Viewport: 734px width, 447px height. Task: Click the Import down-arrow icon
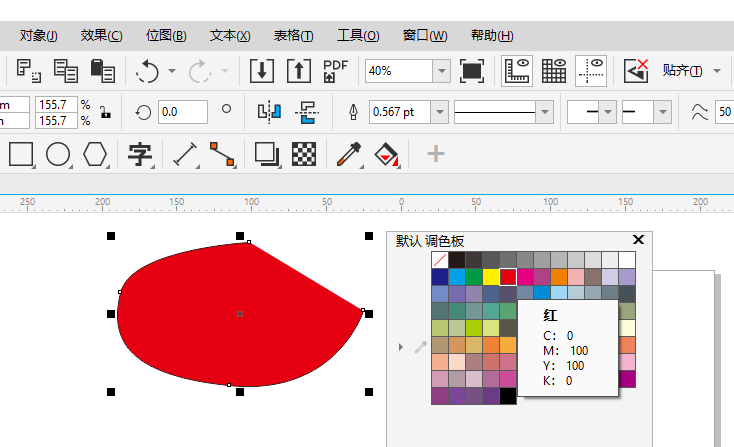tap(262, 71)
